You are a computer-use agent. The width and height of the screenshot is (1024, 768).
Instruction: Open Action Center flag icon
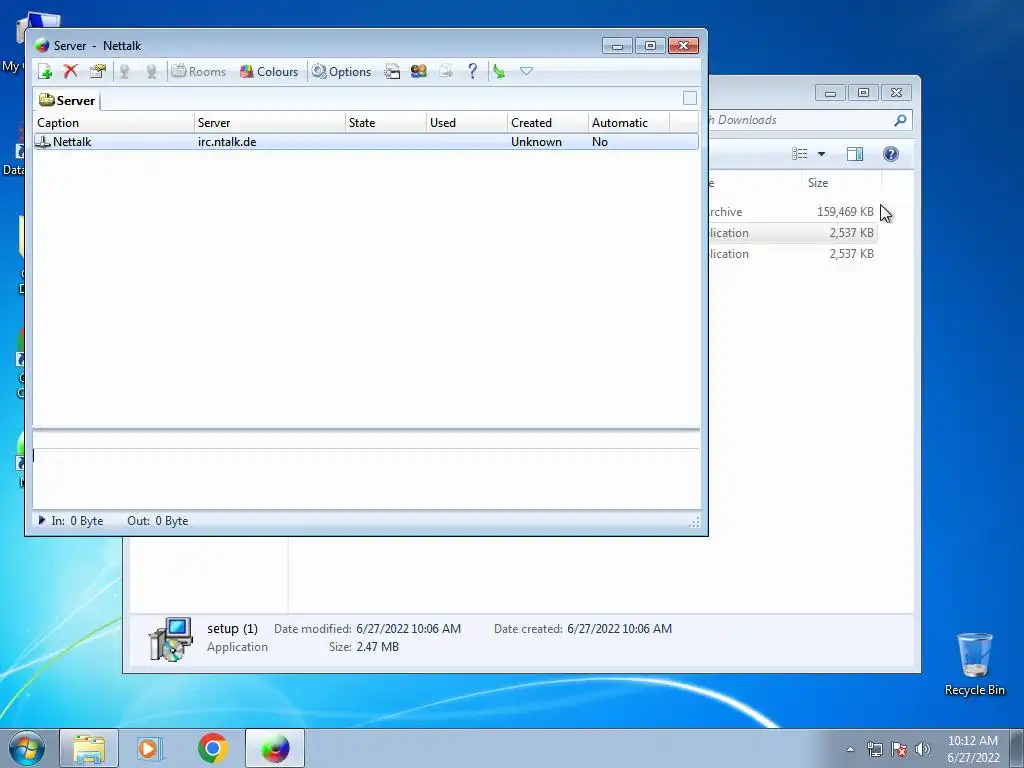[x=899, y=749]
